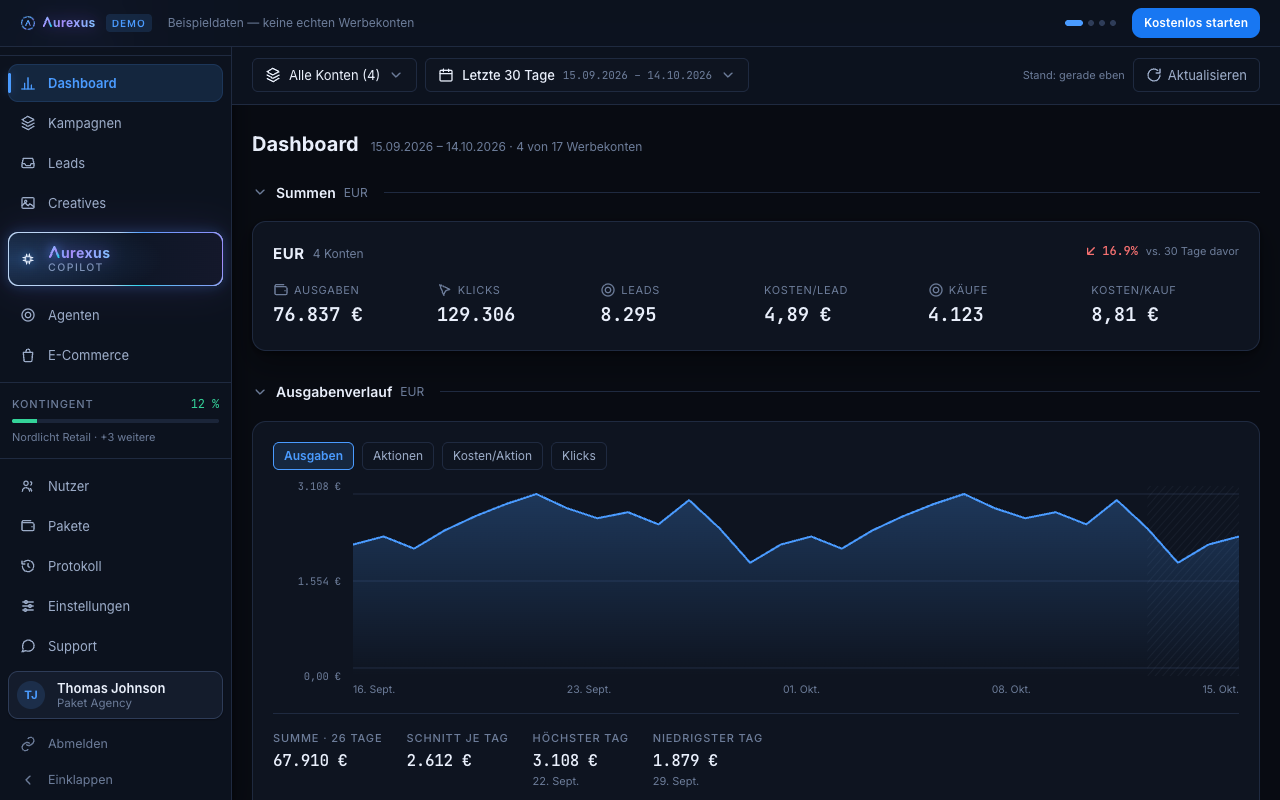Screen dimensions: 1280x800
Task: Click the calendar icon in date range selector
Action: [446, 75]
